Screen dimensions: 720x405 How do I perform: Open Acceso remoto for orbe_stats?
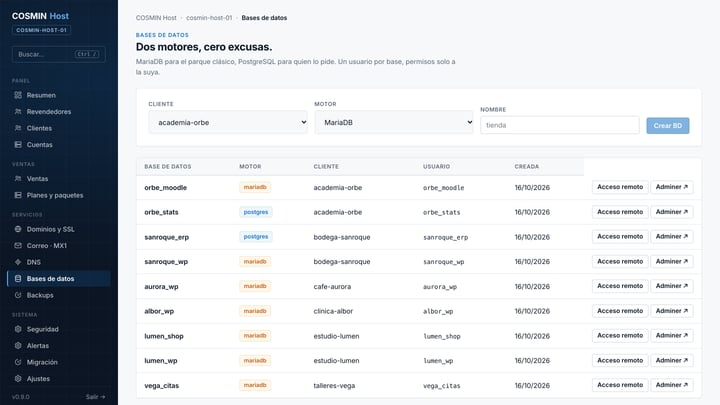point(620,212)
